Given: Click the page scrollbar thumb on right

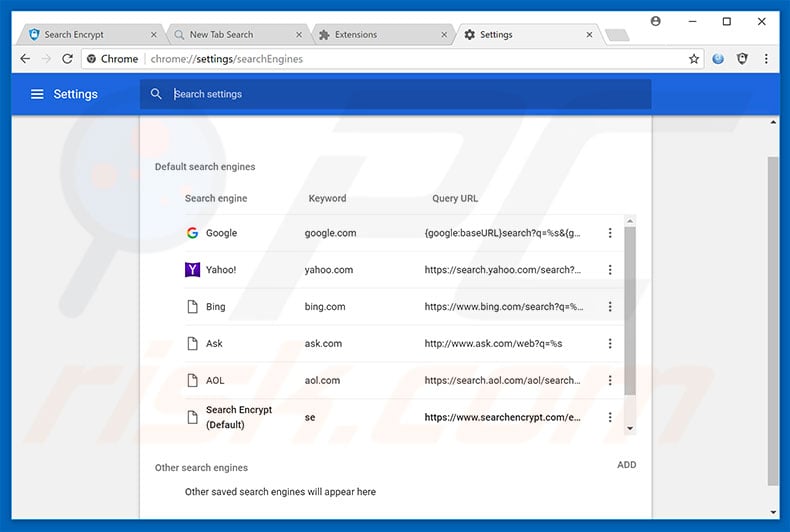Looking at the screenshot, I should click(x=773, y=321).
